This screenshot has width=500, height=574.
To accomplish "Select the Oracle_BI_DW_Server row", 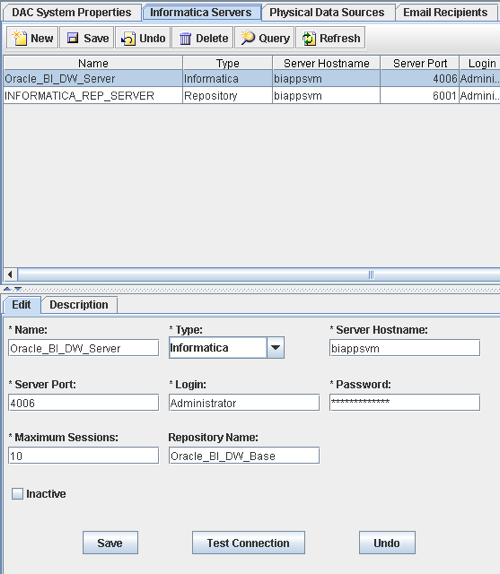I will click(252, 78).
